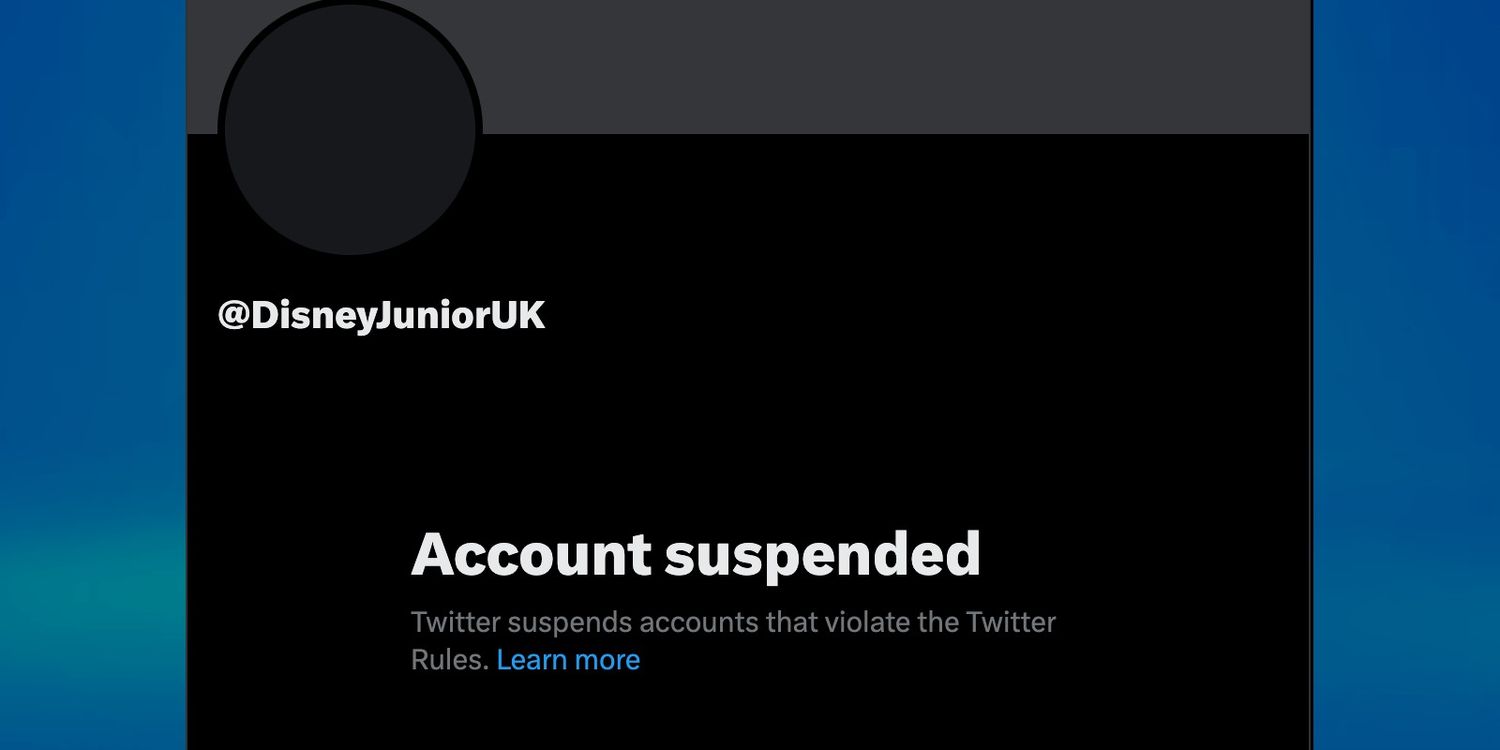Click the blue background left of the profile
This screenshot has width=1500, height=750.
[x=90, y=300]
